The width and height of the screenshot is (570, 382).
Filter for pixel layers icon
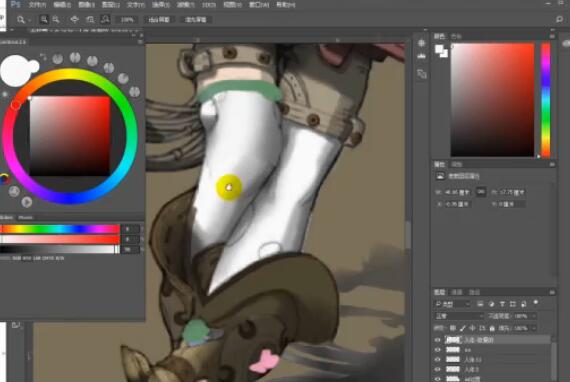pos(480,304)
